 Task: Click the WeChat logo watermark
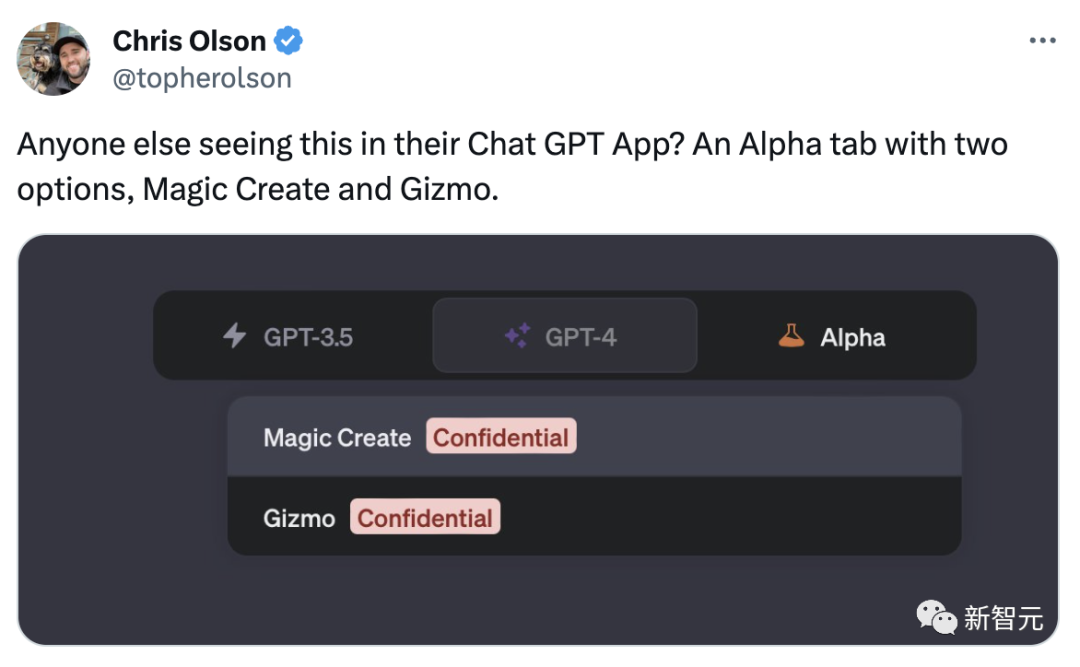(x=936, y=617)
